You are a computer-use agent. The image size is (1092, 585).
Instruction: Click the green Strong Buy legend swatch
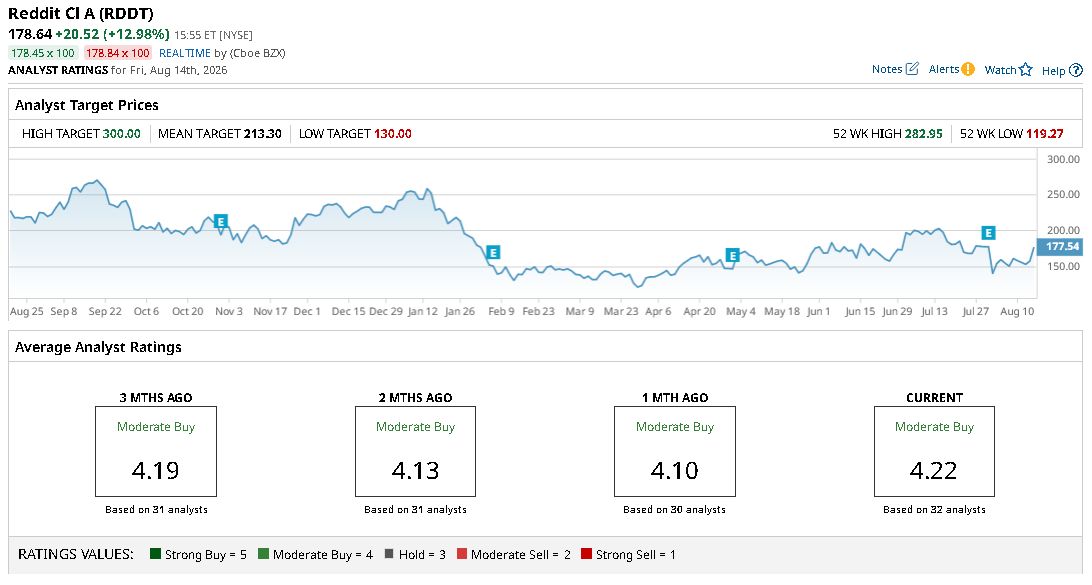pyautogui.click(x=155, y=554)
